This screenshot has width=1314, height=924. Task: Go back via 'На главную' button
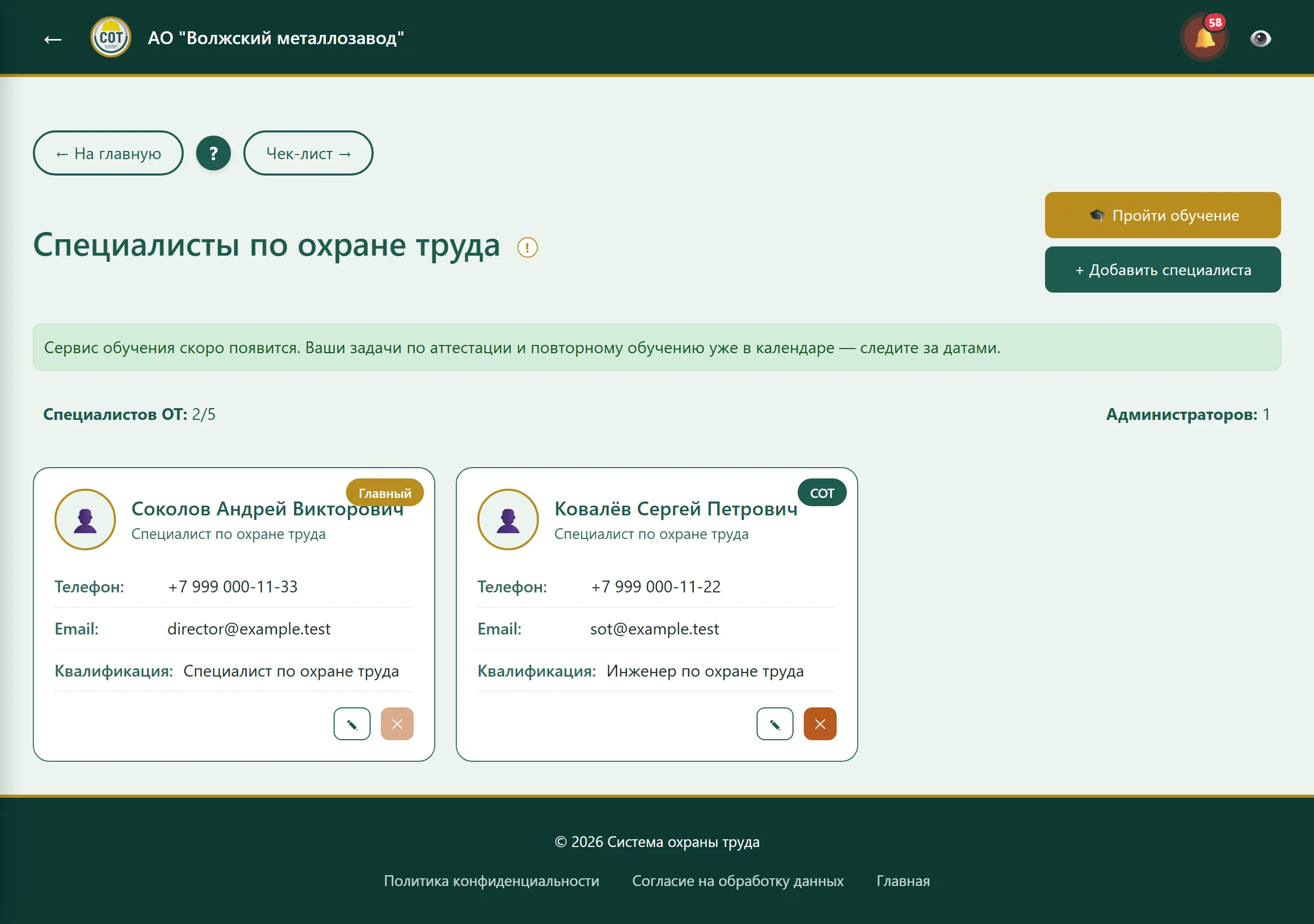[108, 153]
